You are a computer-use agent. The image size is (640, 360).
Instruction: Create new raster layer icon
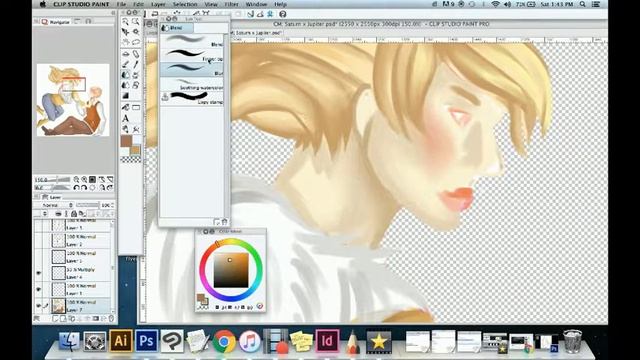point(56,319)
